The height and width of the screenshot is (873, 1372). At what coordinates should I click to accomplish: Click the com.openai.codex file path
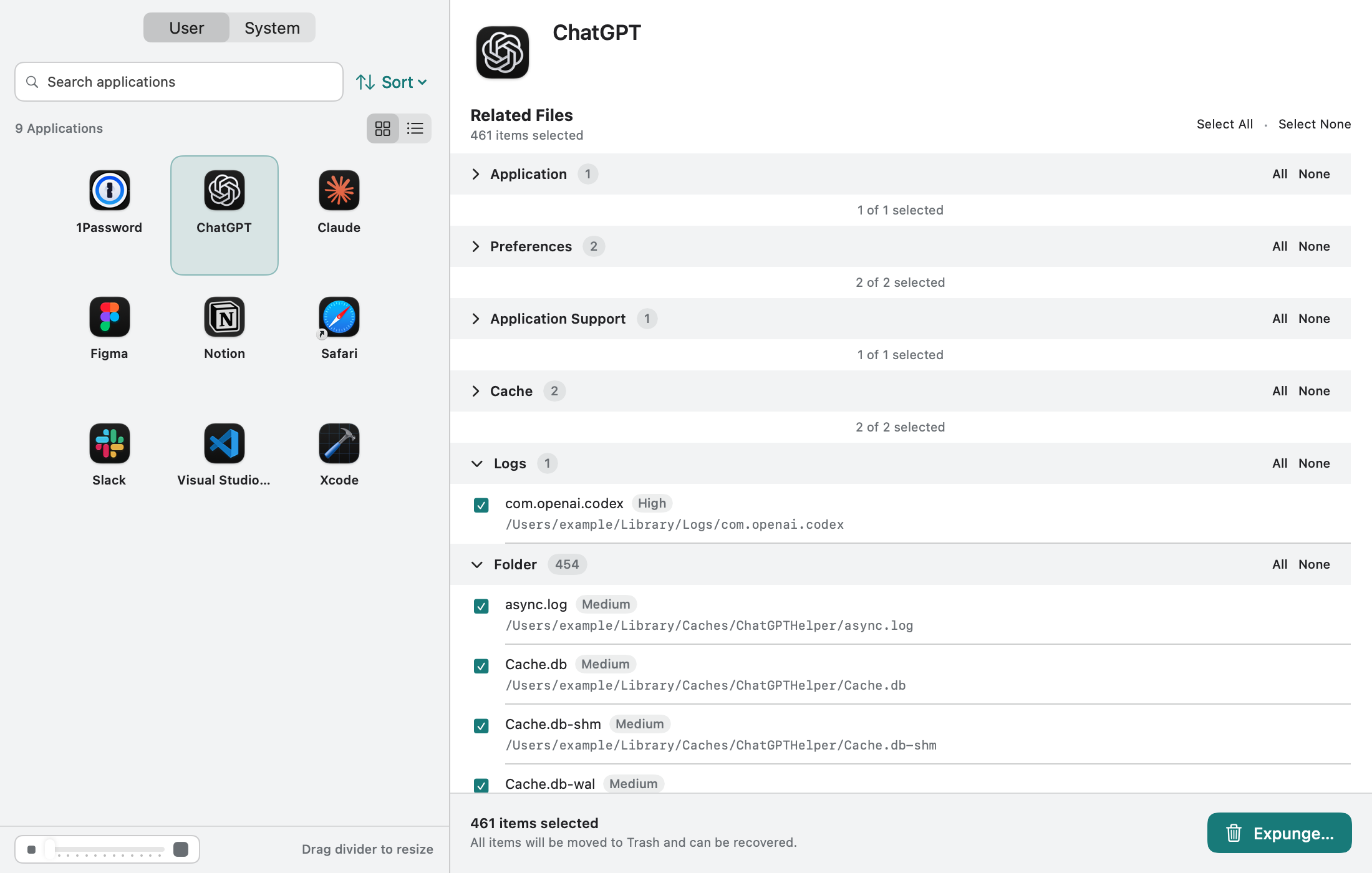[x=674, y=524]
